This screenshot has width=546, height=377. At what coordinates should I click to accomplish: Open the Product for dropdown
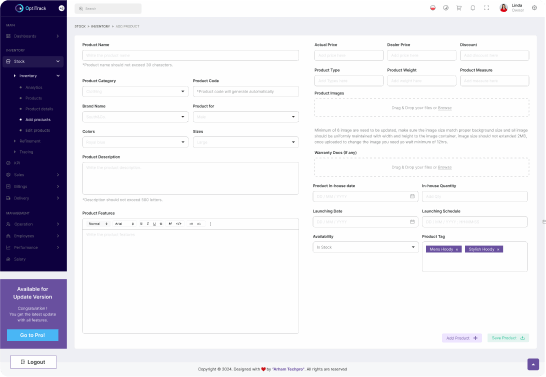click(246, 117)
